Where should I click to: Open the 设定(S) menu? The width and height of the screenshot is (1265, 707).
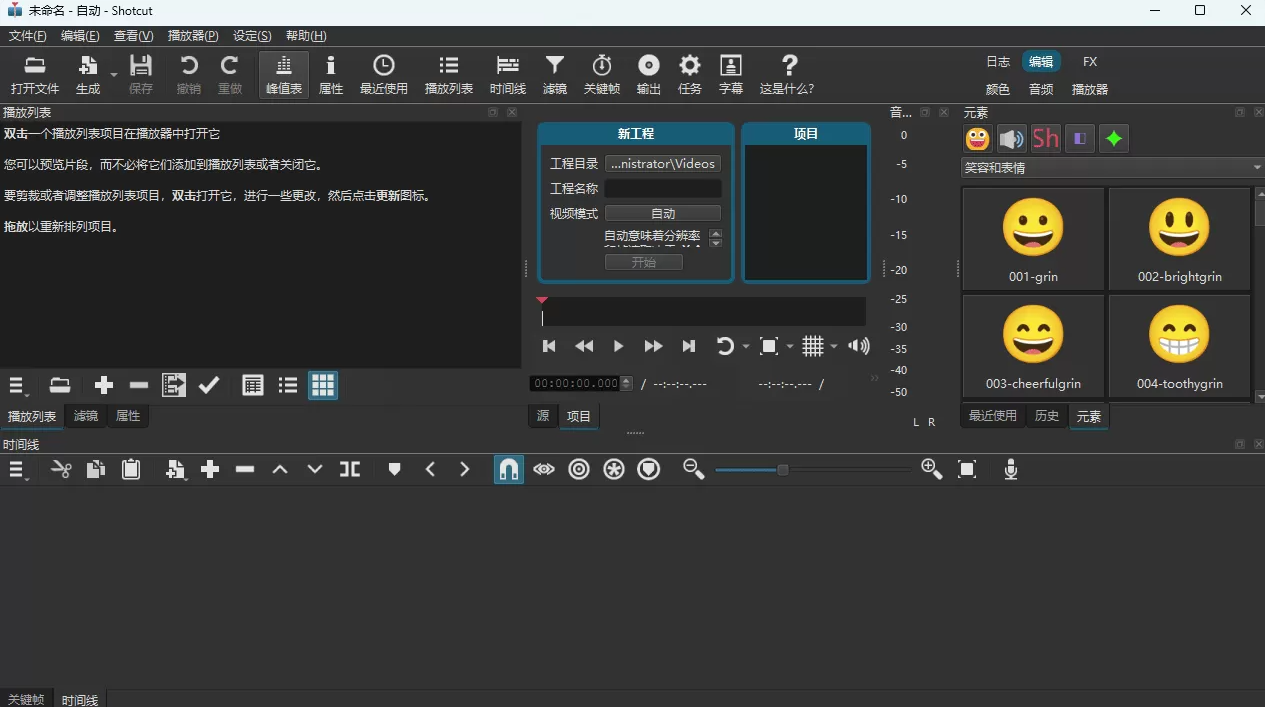pos(252,36)
